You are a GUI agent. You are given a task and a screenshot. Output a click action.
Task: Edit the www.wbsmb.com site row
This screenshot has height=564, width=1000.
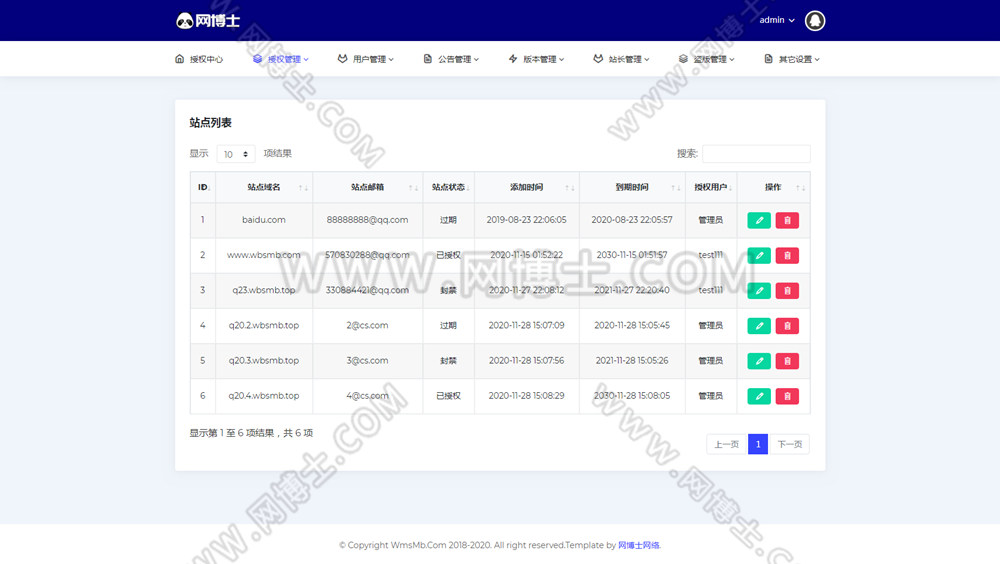pos(759,255)
